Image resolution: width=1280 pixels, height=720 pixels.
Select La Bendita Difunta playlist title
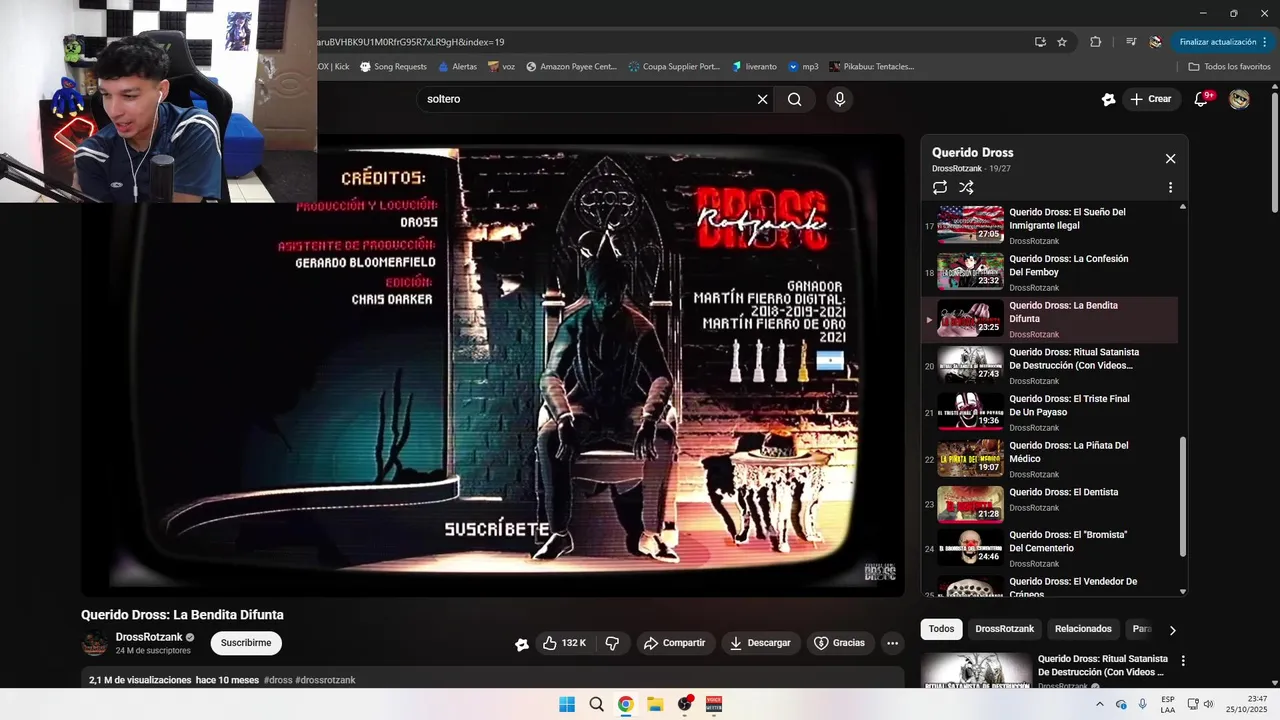tap(1063, 312)
